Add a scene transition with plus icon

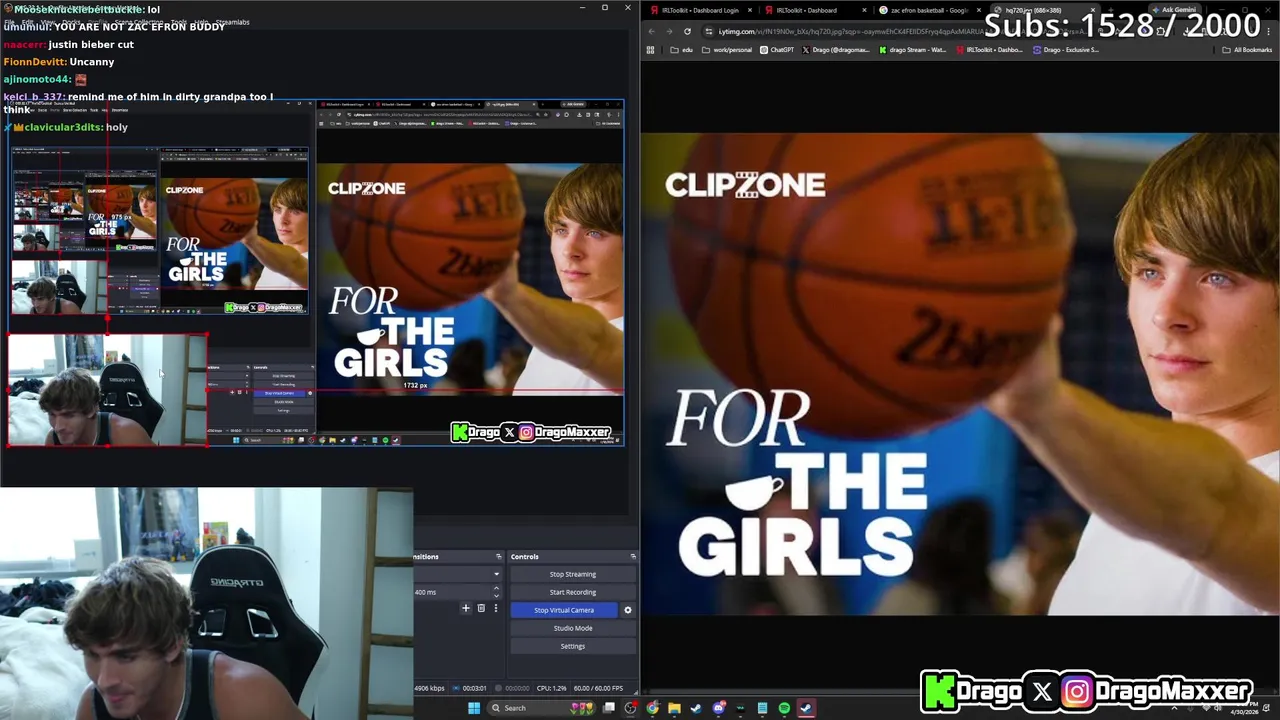[x=466, y=608]
